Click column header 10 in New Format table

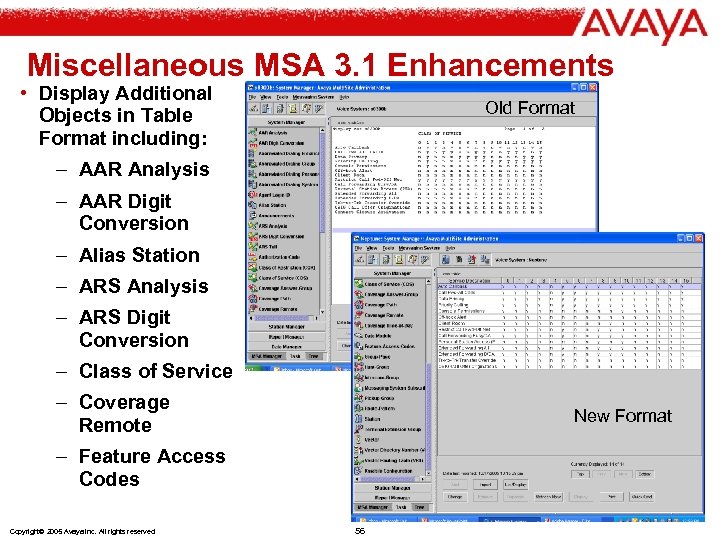(627, 280)
